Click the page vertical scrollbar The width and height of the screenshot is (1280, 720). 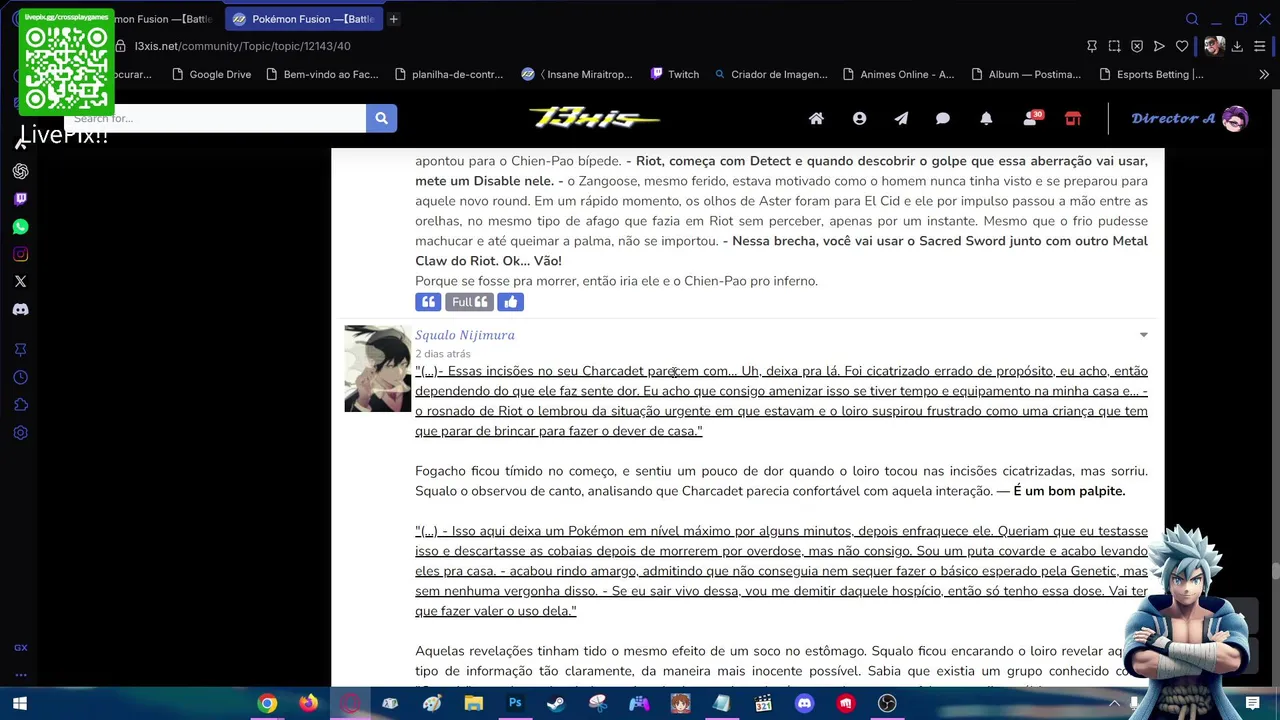coord(1274,570)
